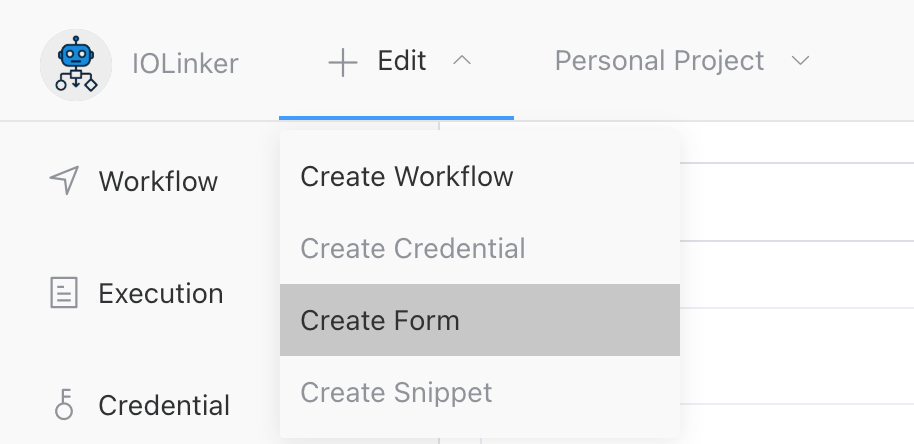
Task: Click the IOLinker robot logo
Action: tap(76, 64)
